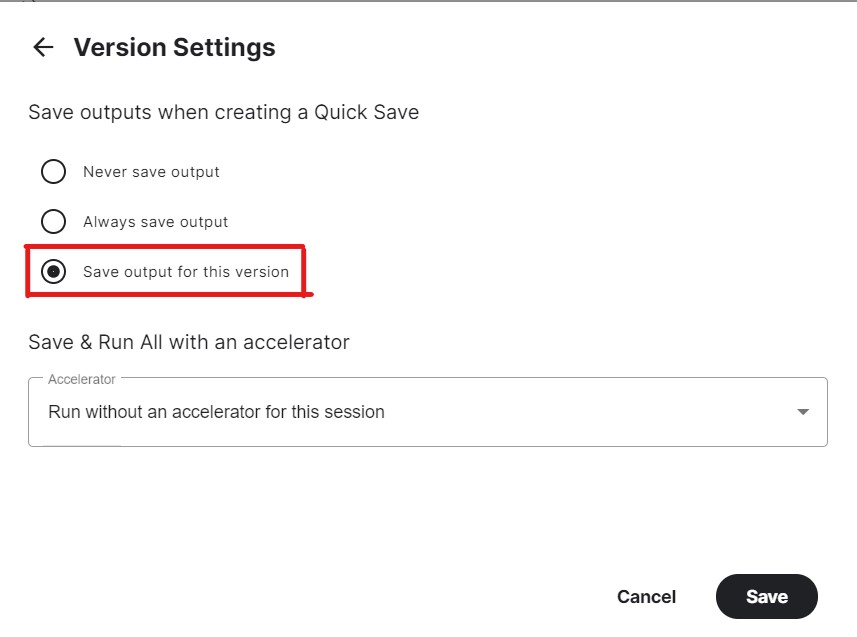Expand the Accelerator dropdown arrow

802,412
